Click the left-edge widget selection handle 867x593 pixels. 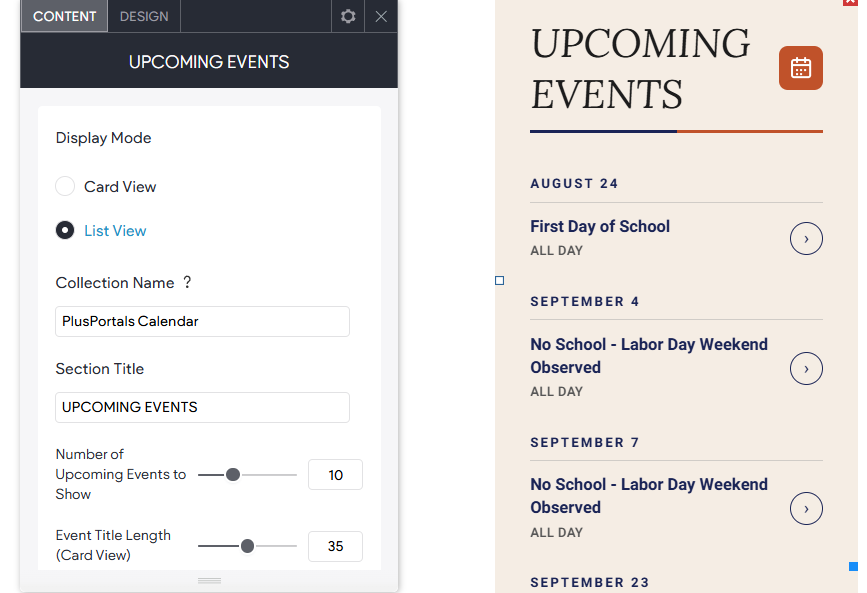[499, 280]
